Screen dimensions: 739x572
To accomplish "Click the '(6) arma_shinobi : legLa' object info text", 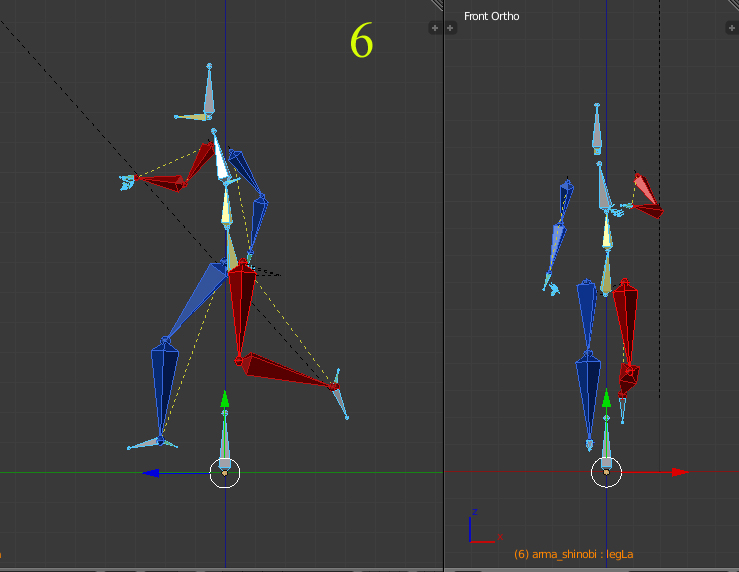I will click(x=573, y=554).
